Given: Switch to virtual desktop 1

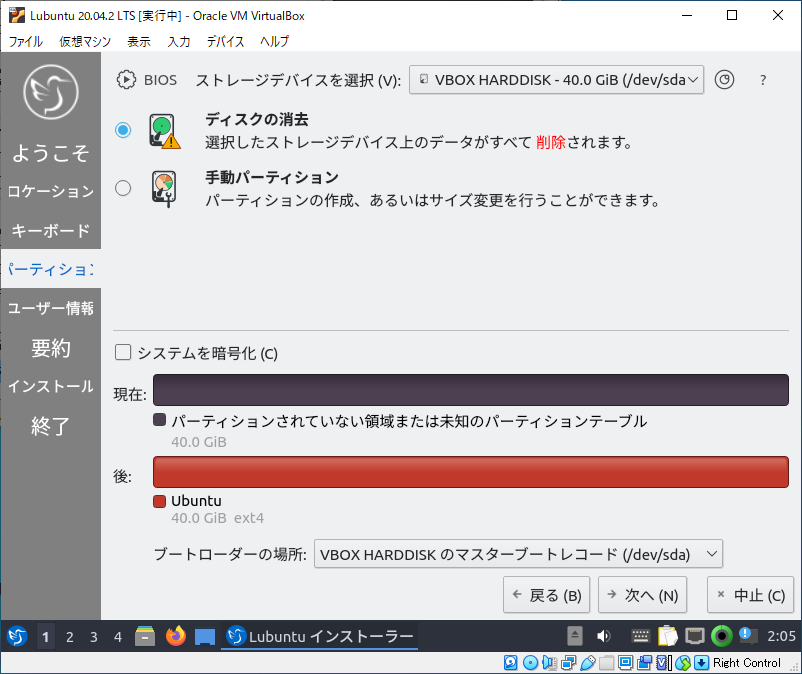Looking at the screenshot, I should pyautogui.click(x=46, y=637).
